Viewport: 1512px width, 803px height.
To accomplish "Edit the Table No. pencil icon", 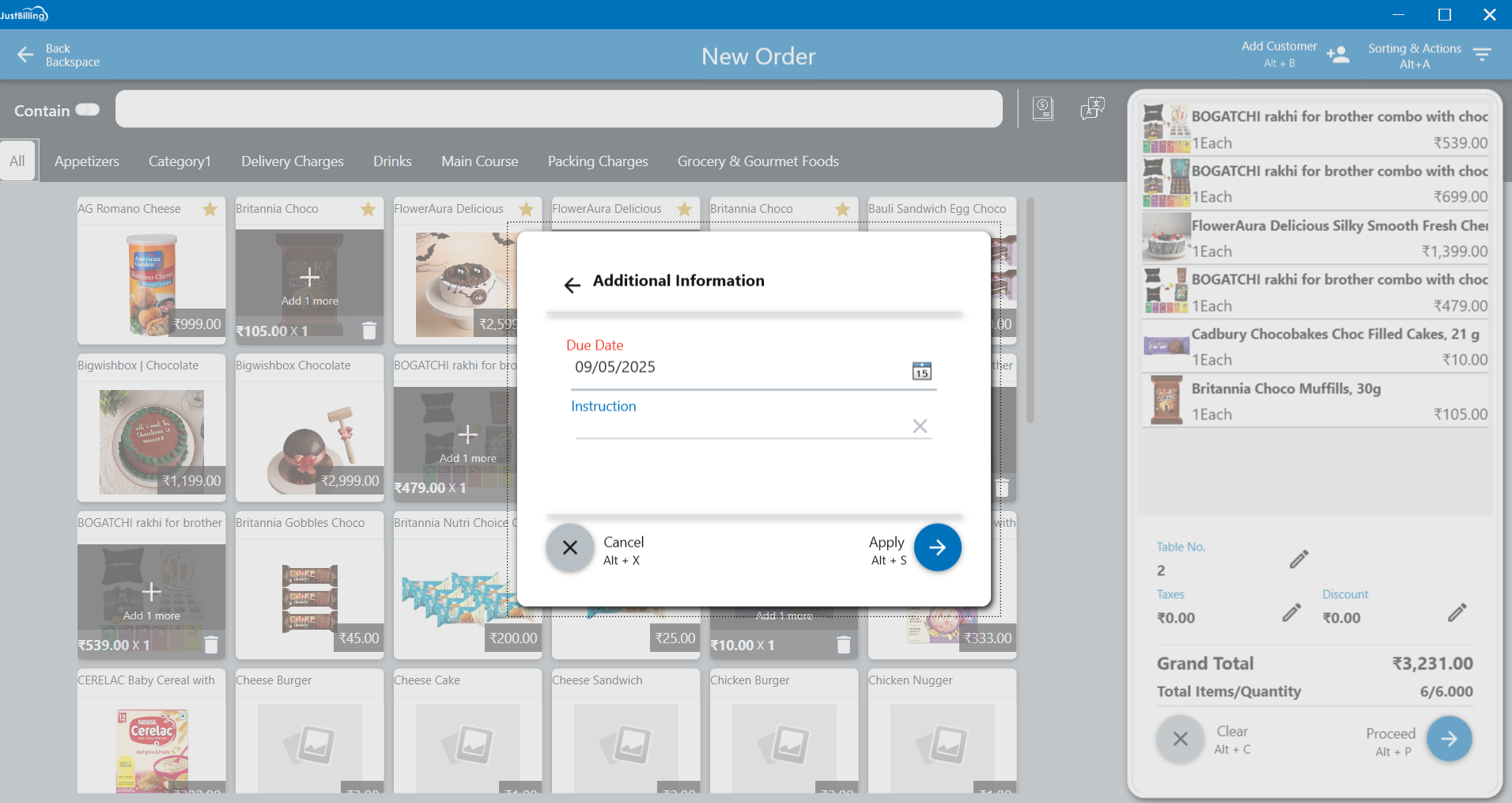I will coord(1298,559).
